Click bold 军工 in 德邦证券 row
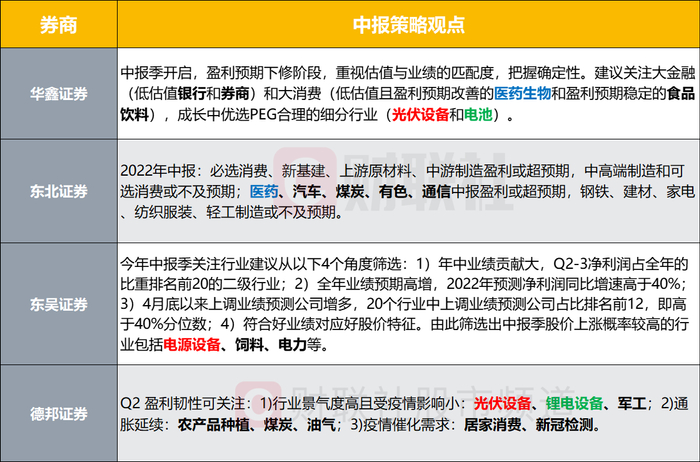Screen dimensions: 700x462 (x=632, y=404)
